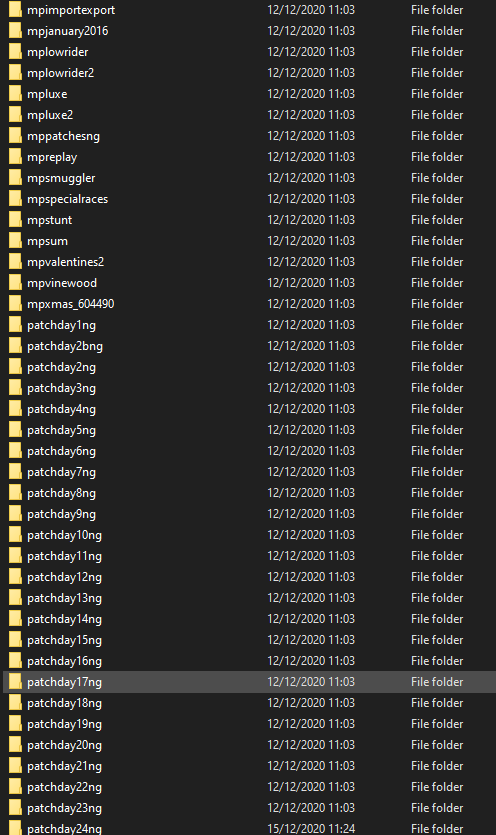
Task: Select the mpluxe2 folder row
Action: click(249, 114)
